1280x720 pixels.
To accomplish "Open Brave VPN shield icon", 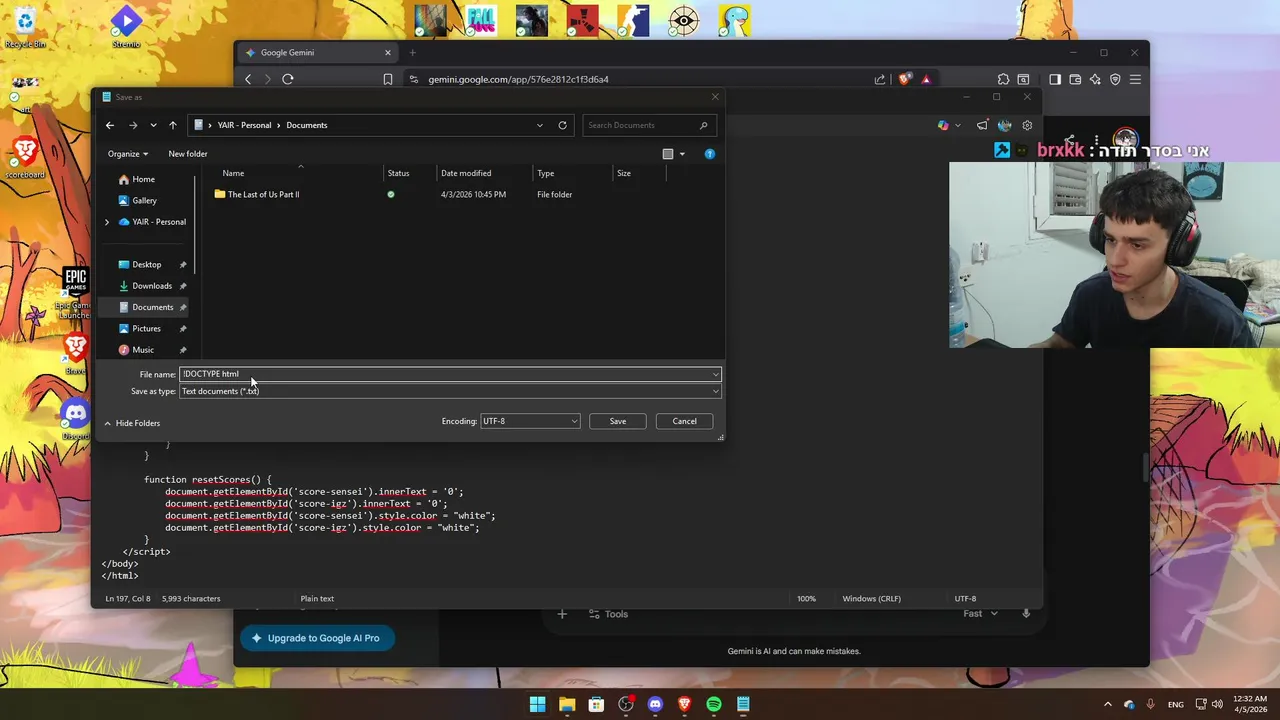I will point(1115,79).
